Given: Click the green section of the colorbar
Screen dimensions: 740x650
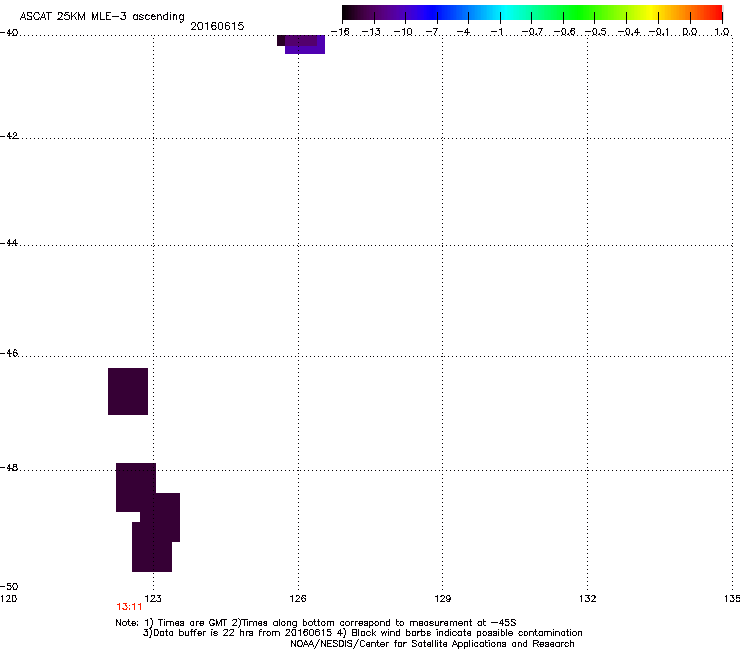Looking at the screenshot, I should (x=580, y=12).
